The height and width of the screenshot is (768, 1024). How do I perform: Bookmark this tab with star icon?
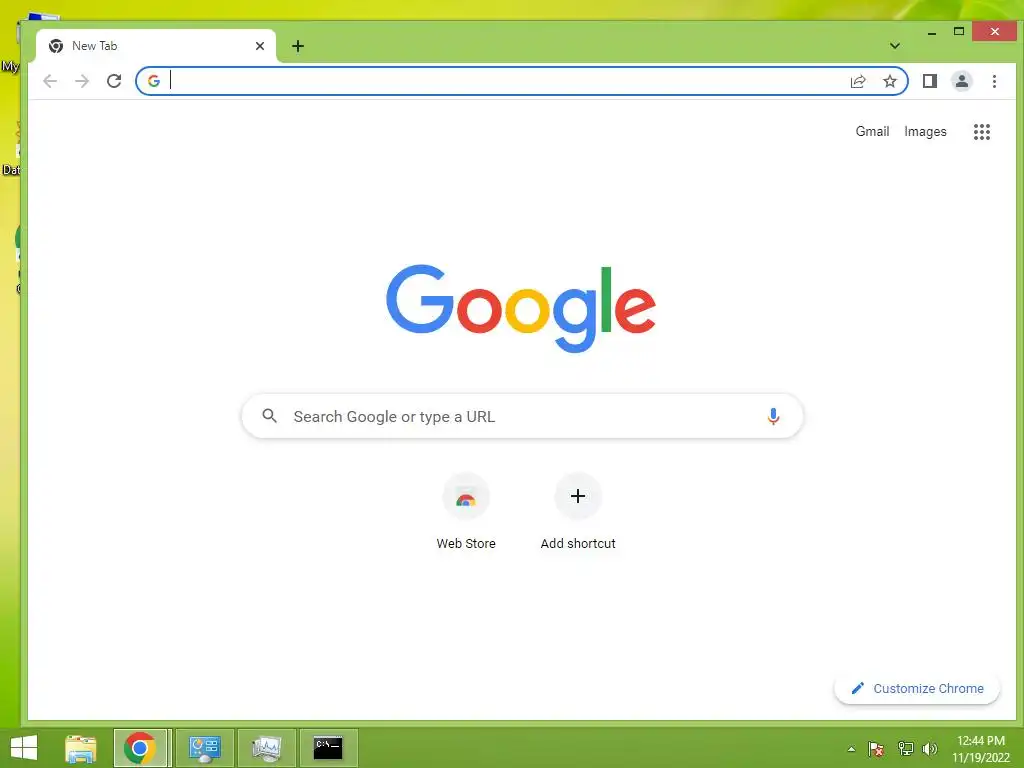[889, 81]
